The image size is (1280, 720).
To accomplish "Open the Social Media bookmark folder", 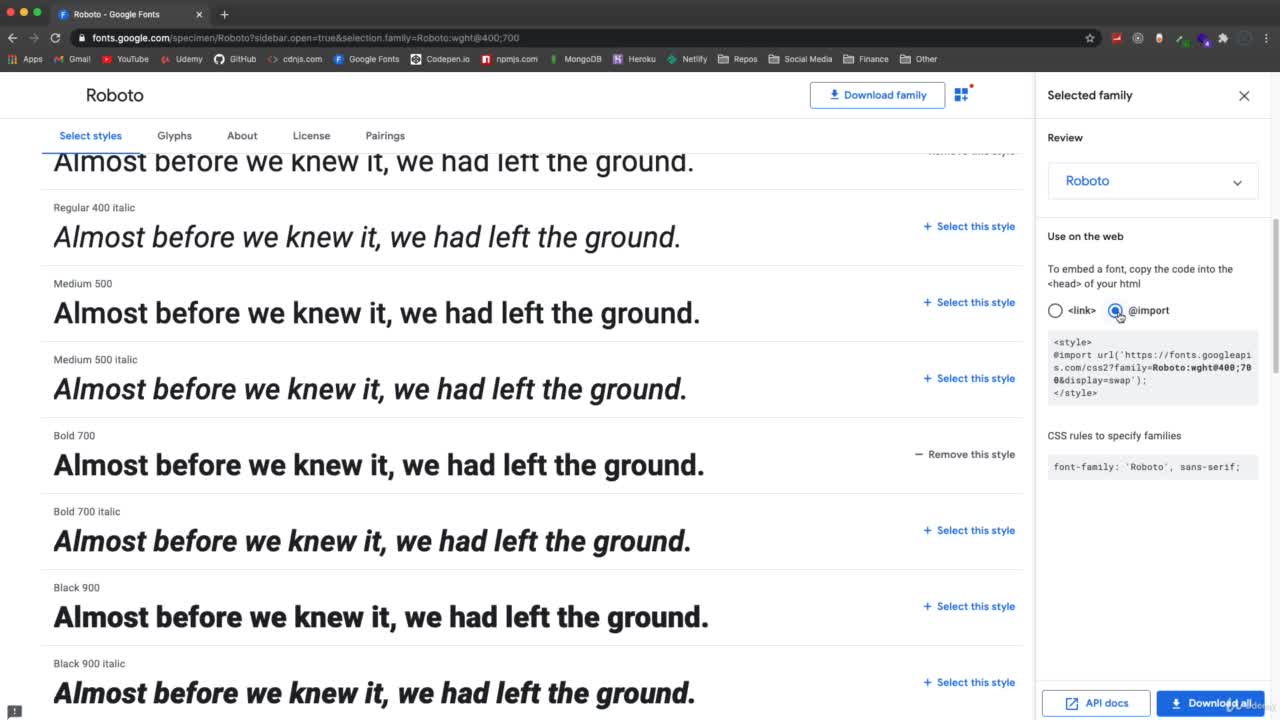I will [x=800, y=59].
